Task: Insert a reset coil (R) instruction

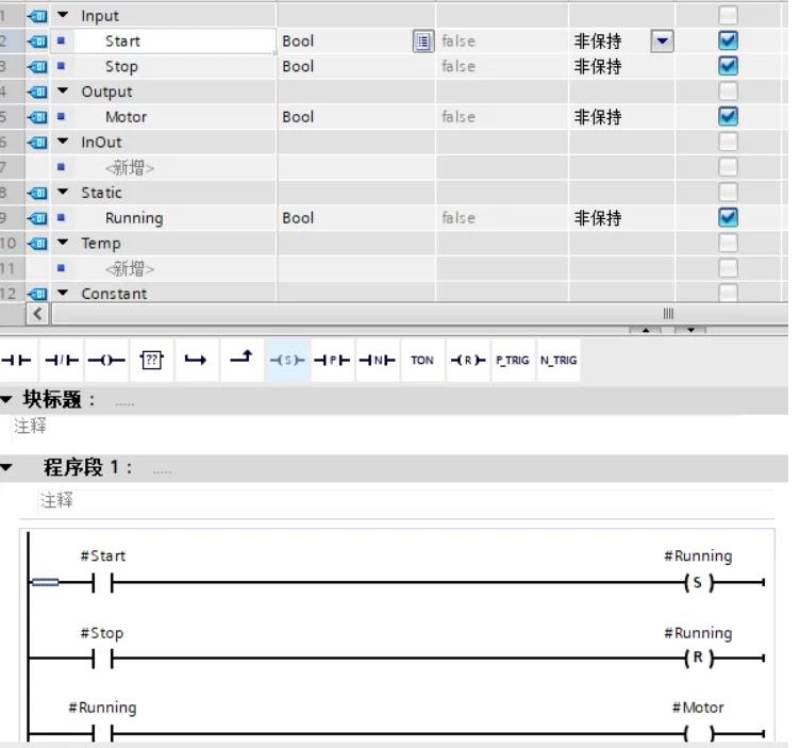Action: 468,360
